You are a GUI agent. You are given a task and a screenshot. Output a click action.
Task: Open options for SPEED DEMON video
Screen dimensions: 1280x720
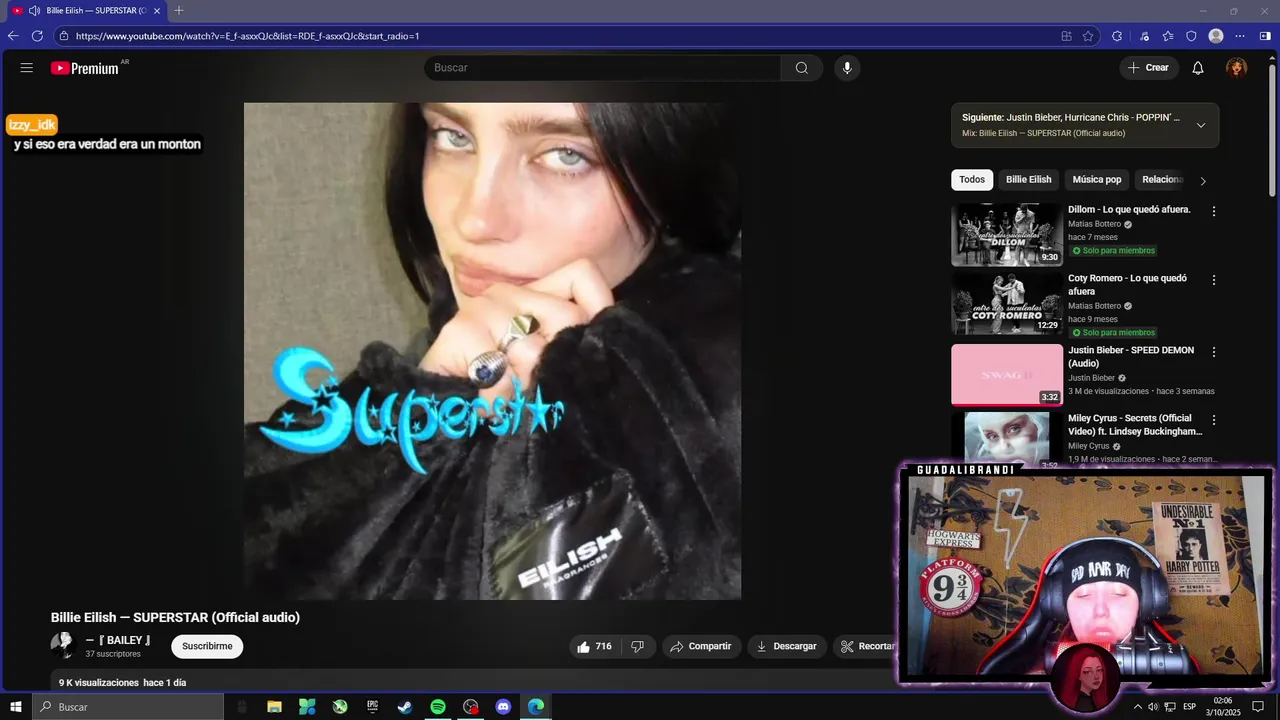pos(1214,352)
